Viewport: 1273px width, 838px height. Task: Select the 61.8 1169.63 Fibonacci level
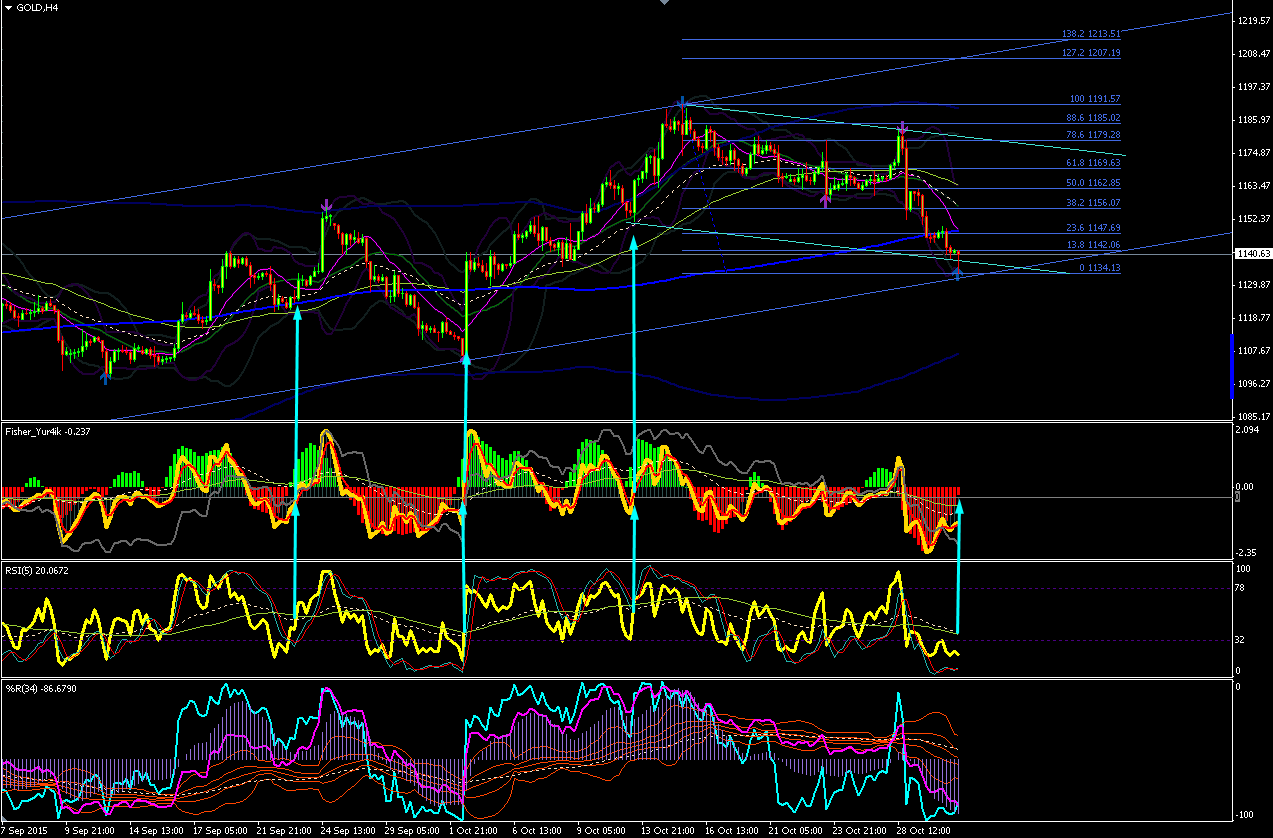1091,162
